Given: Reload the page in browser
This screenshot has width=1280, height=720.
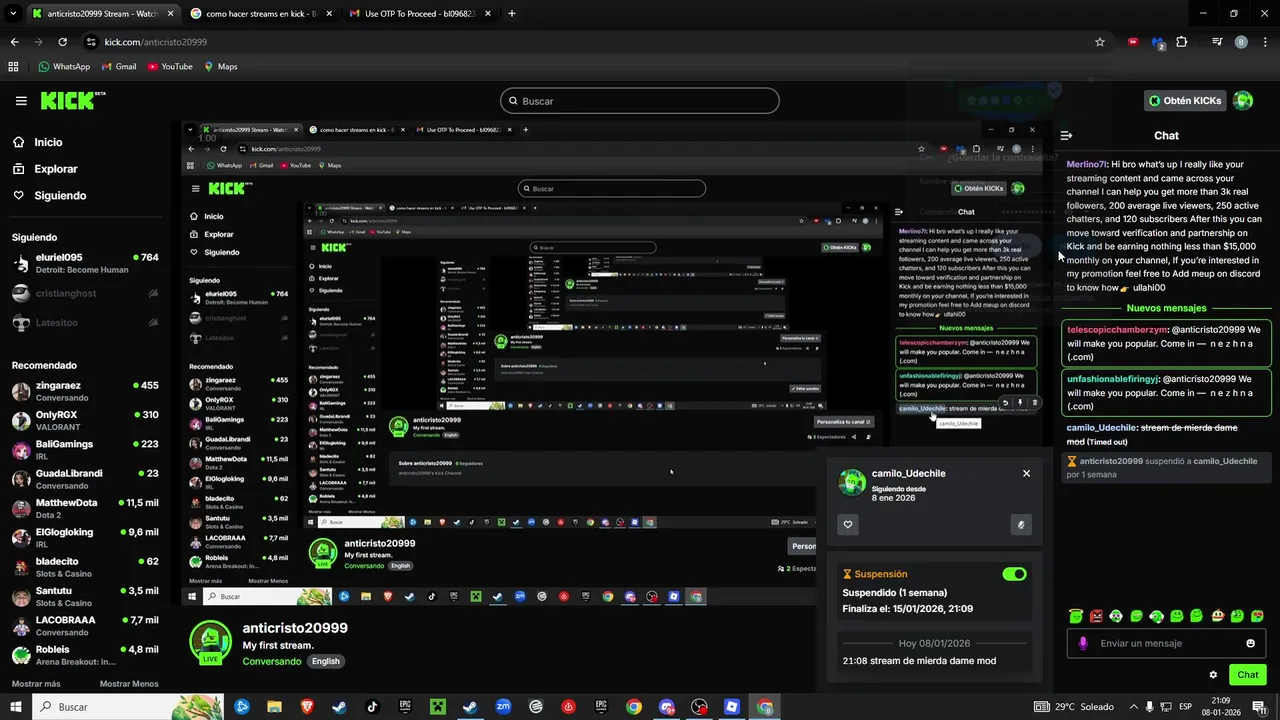Looking at the screenshot, I should (x=62, y=42).
